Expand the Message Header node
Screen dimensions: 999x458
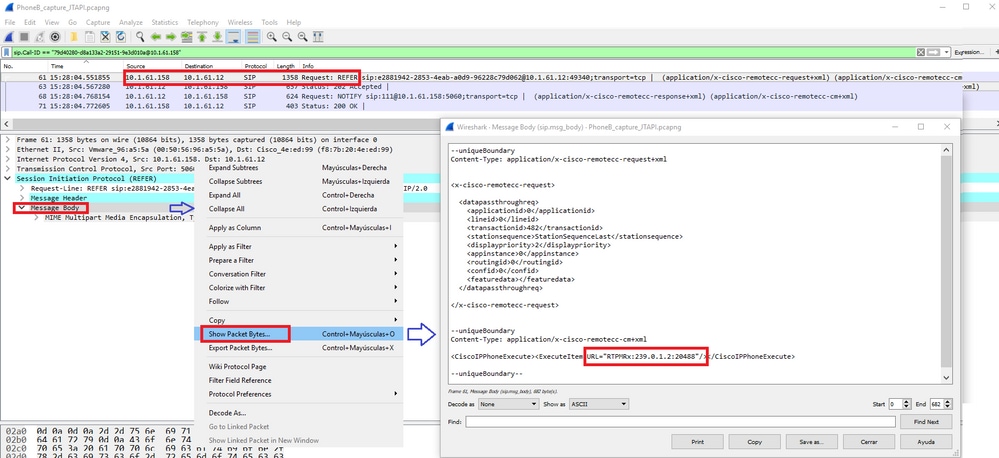tap(22, 198)
